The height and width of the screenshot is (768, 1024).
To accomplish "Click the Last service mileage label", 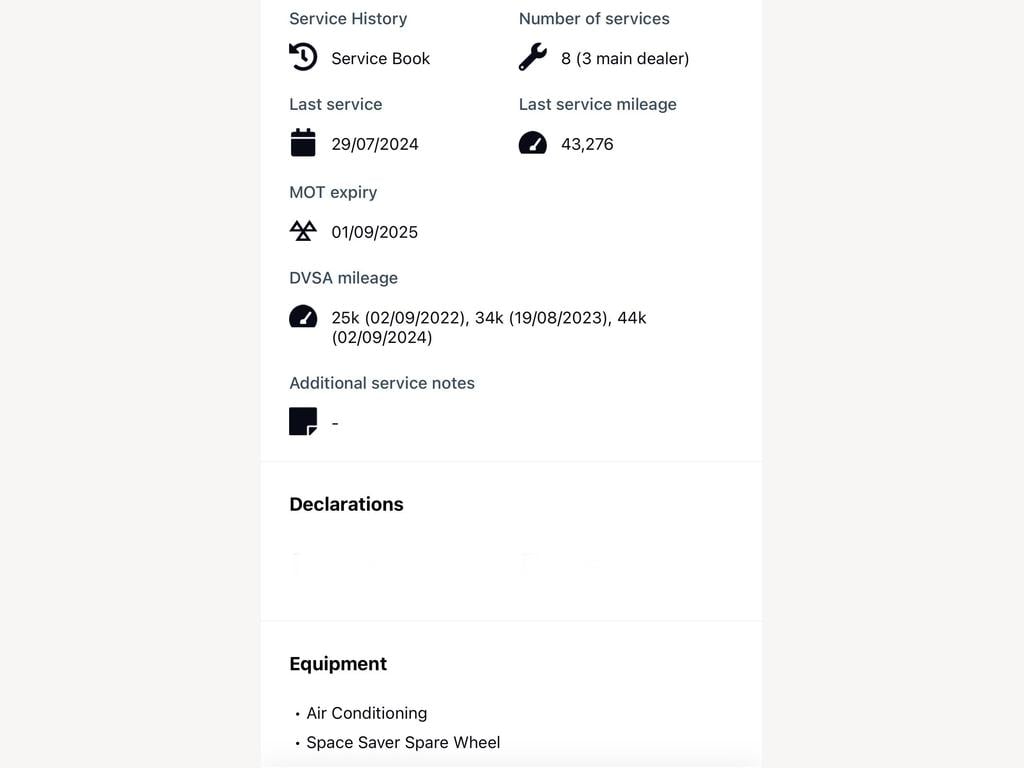I will [598, 104].
